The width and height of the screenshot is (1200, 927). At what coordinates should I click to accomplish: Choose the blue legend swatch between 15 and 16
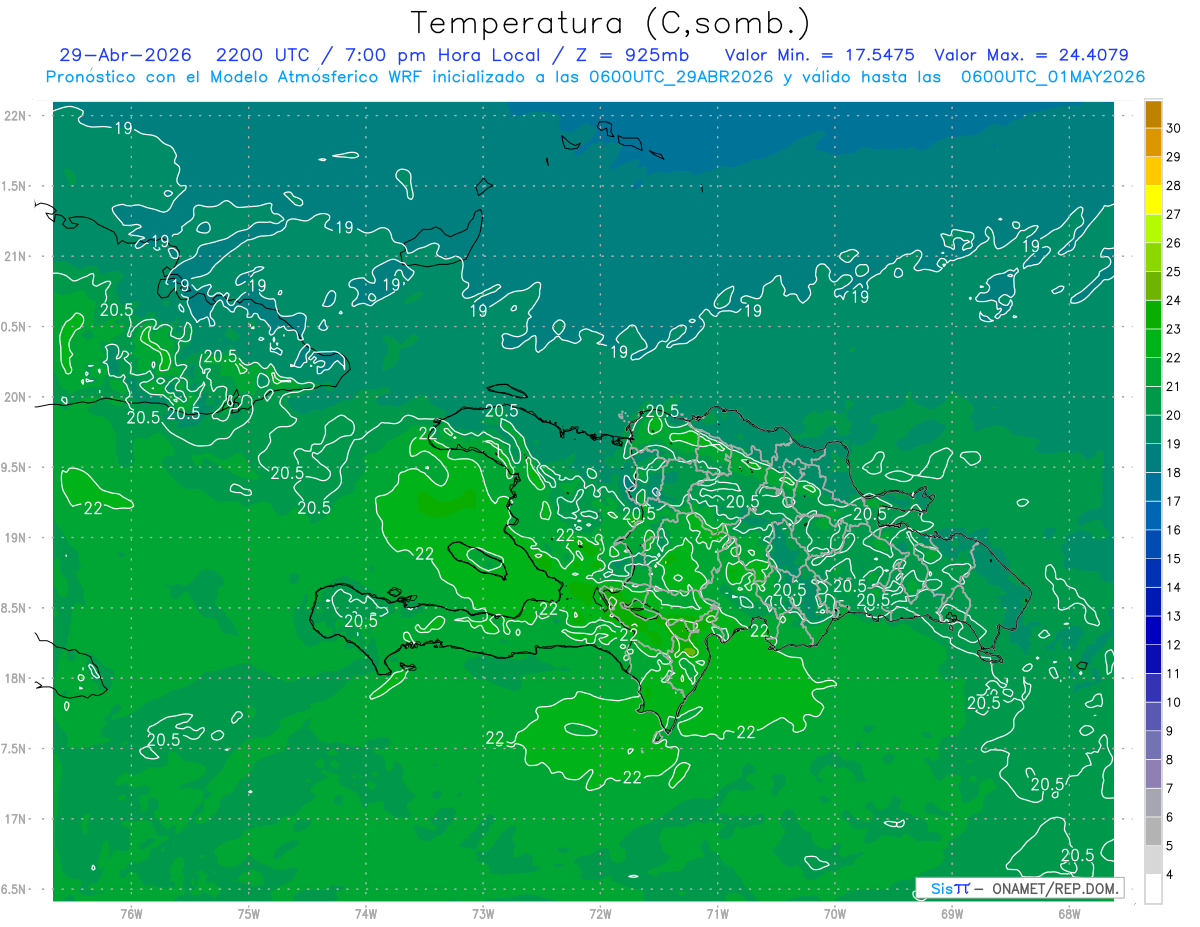[x=1153, y=545]
